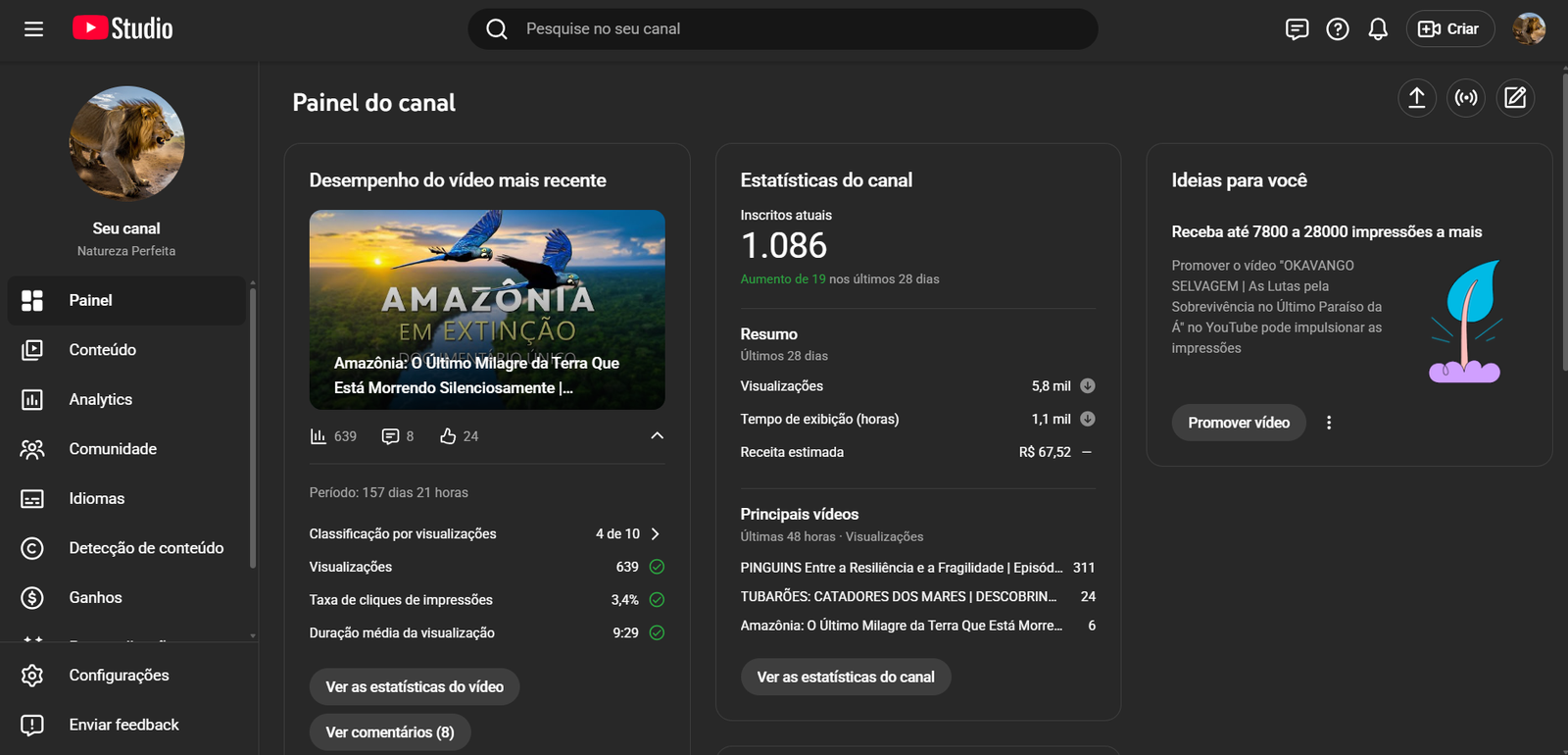Screen dimensions: 1568x755
Task: Click the go live broadcast icon
Action: (x=1466, y=98)
